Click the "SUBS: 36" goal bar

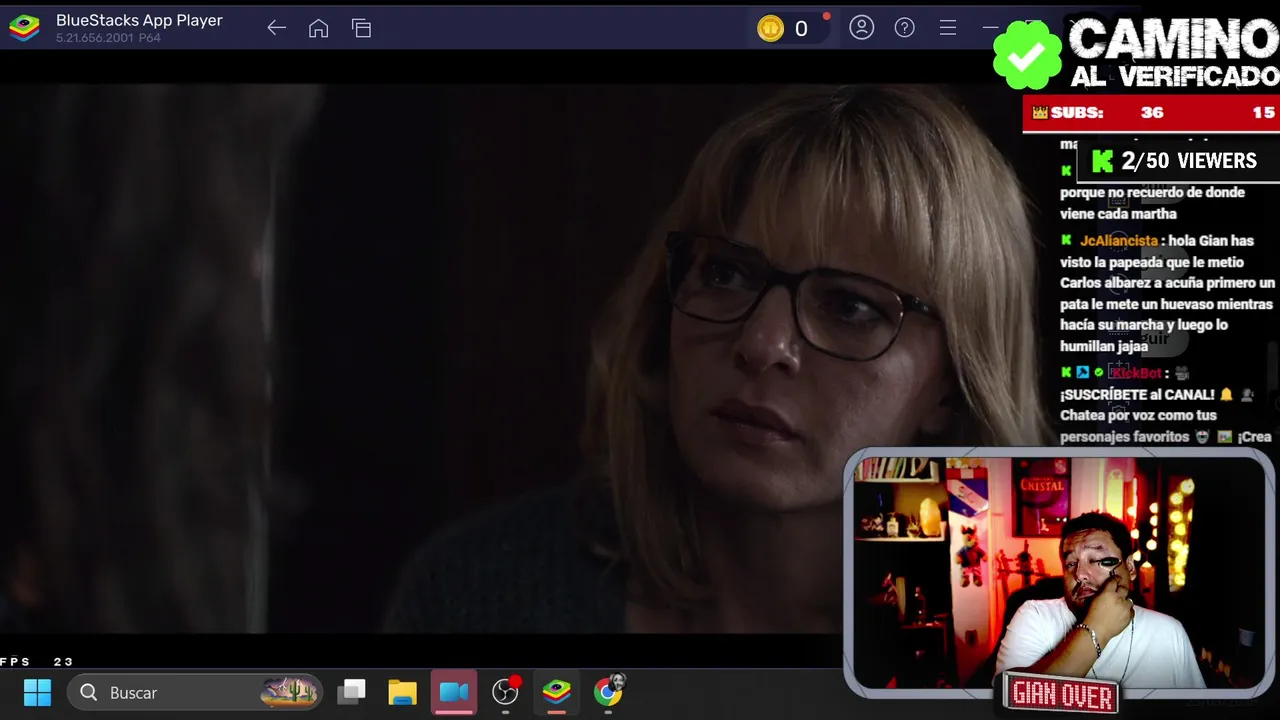click(x=1151, y=113)
